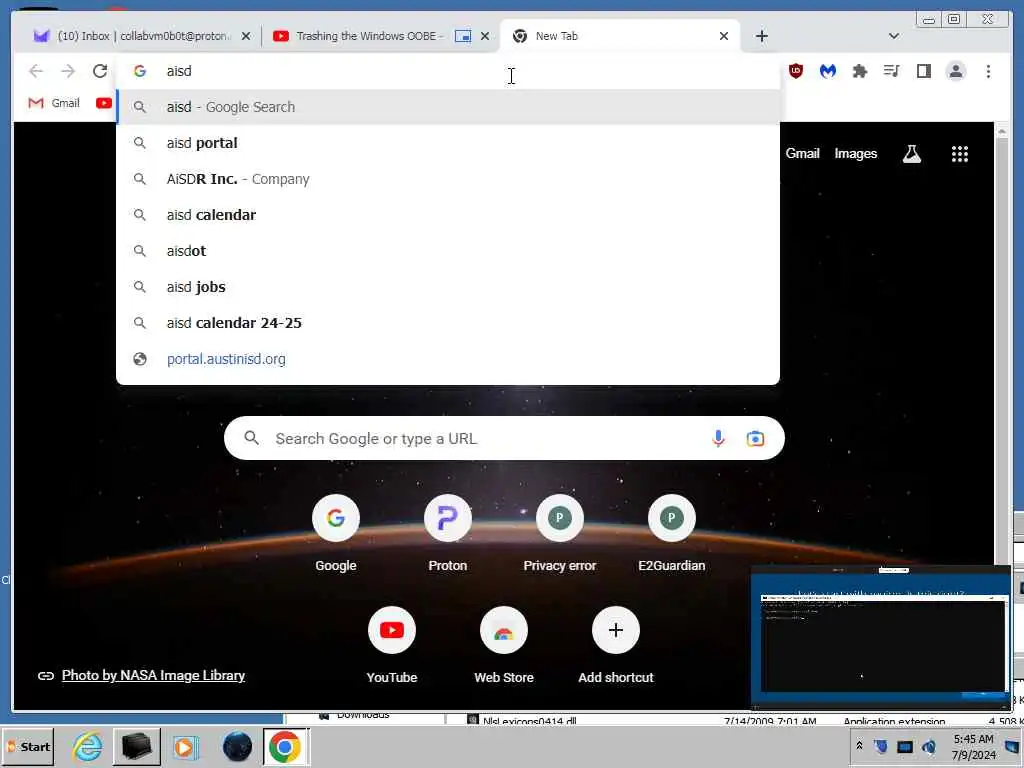Click the picture-in-picture video thumbnail
1024x768 pixels.
[x=880, y=637]
